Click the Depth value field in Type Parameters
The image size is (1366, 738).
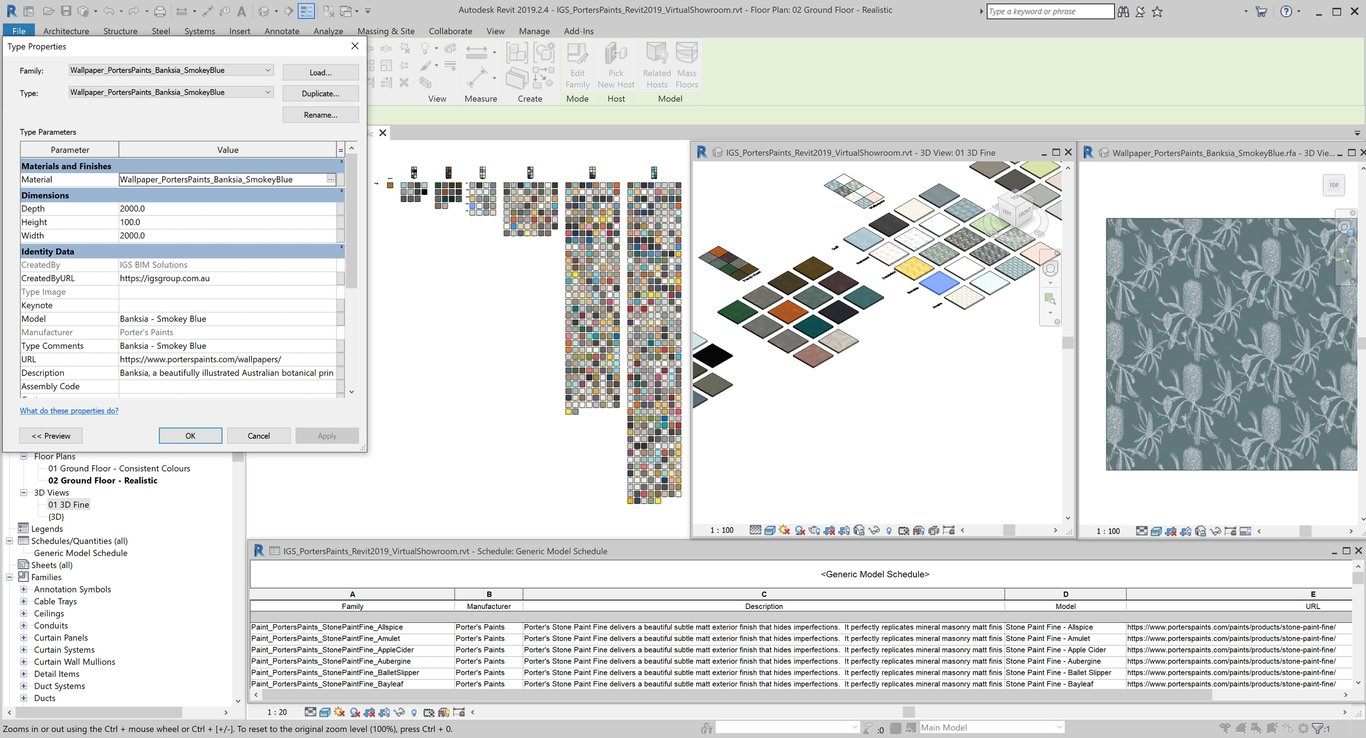(x=225, y=208)
